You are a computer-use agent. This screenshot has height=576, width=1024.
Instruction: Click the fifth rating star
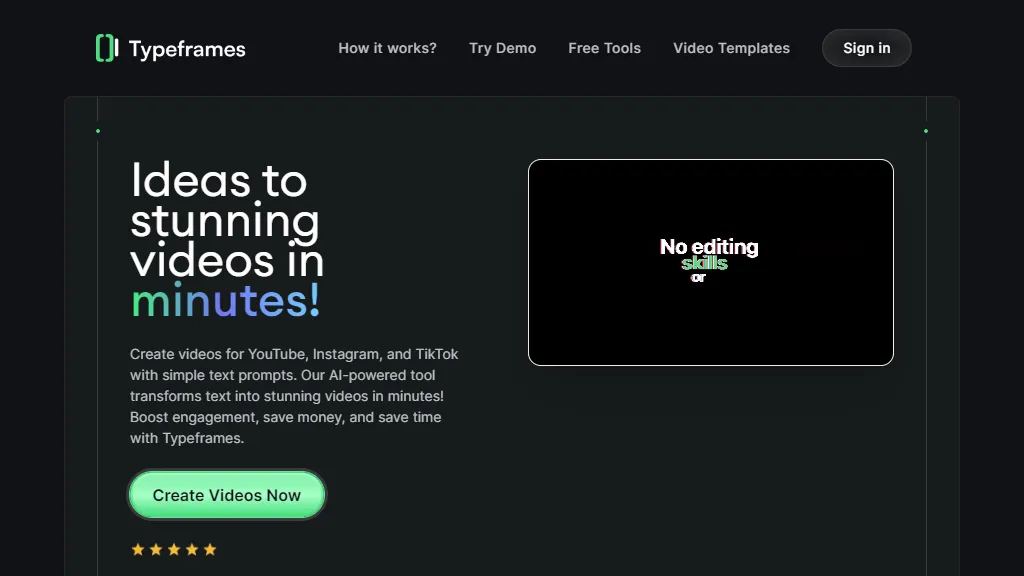210,549
